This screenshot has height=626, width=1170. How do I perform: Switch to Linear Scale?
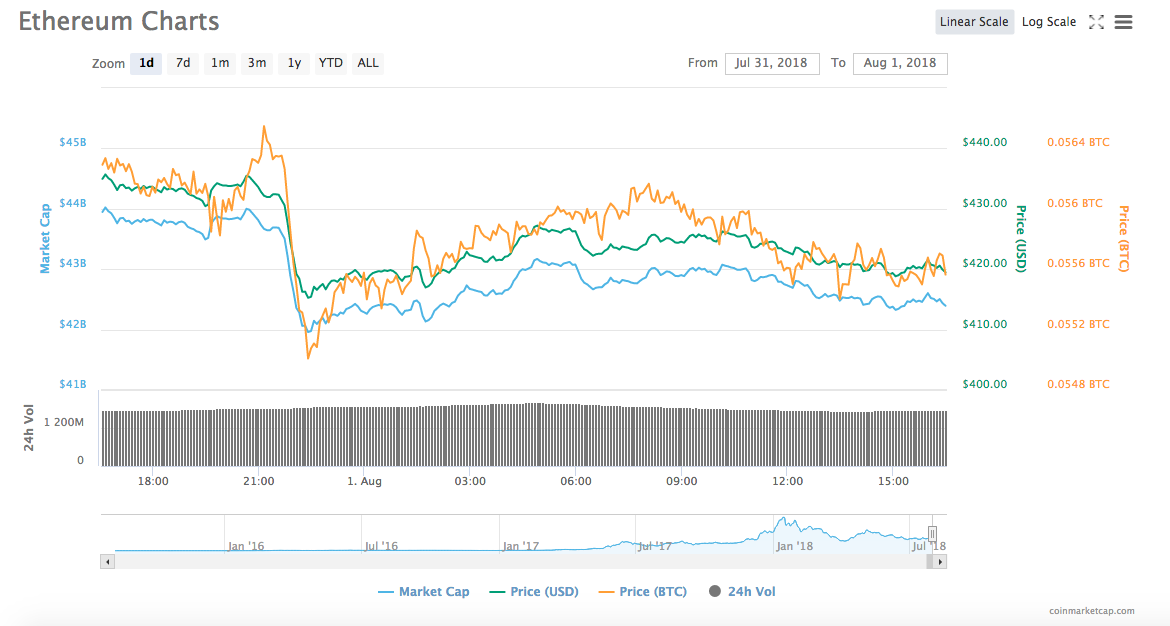pyautogui.click(x=974, y=22)
